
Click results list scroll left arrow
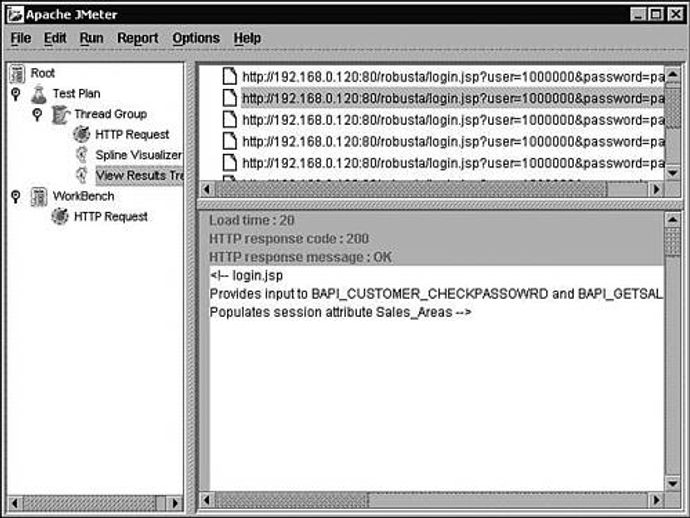point(207,189)
